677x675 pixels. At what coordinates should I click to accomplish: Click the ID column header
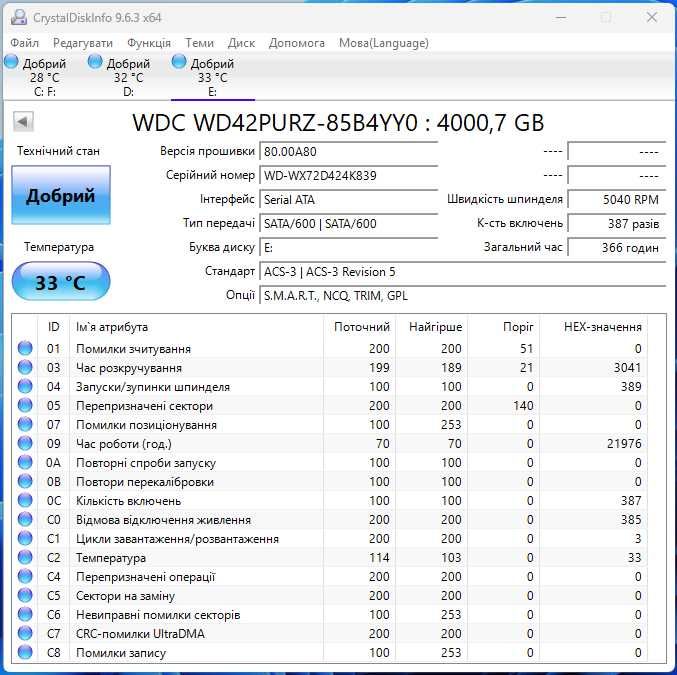coord(54,326)
